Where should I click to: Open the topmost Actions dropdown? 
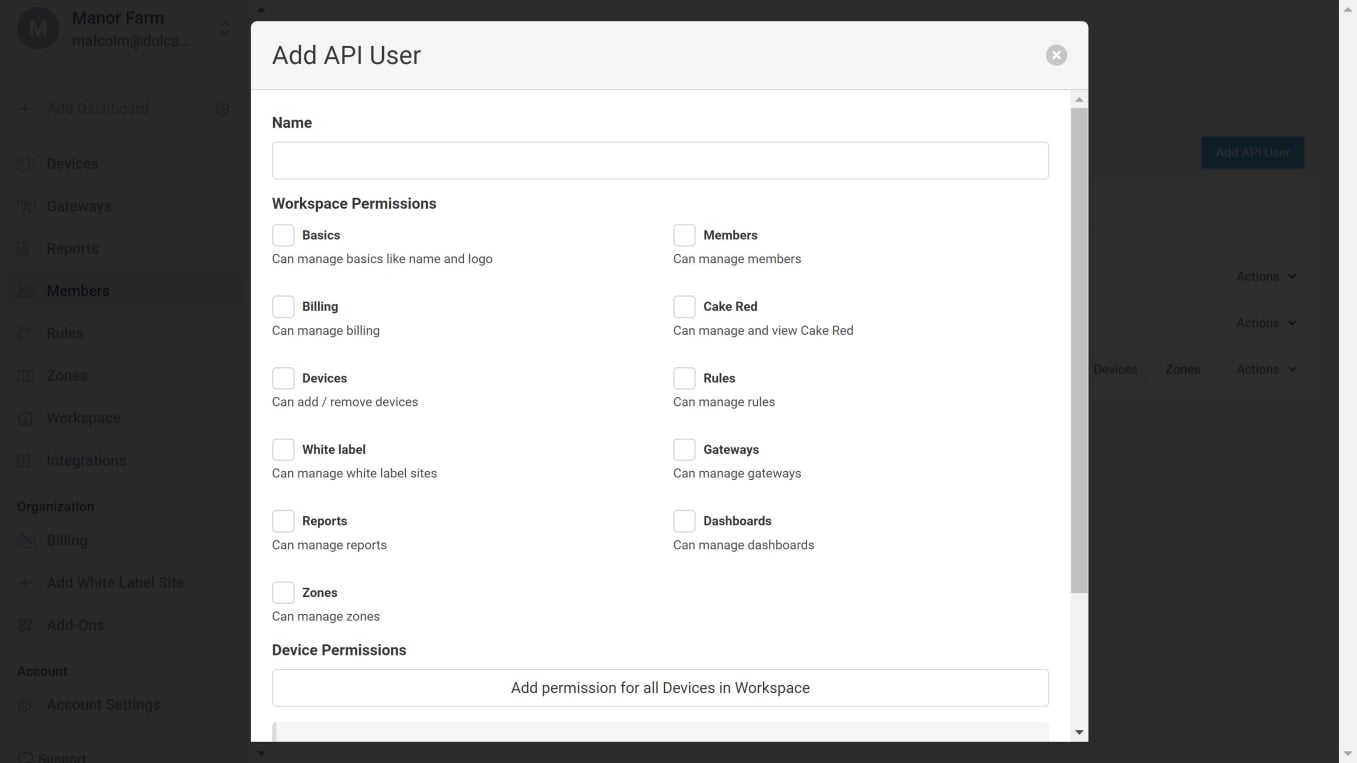tap(1265, 276)
